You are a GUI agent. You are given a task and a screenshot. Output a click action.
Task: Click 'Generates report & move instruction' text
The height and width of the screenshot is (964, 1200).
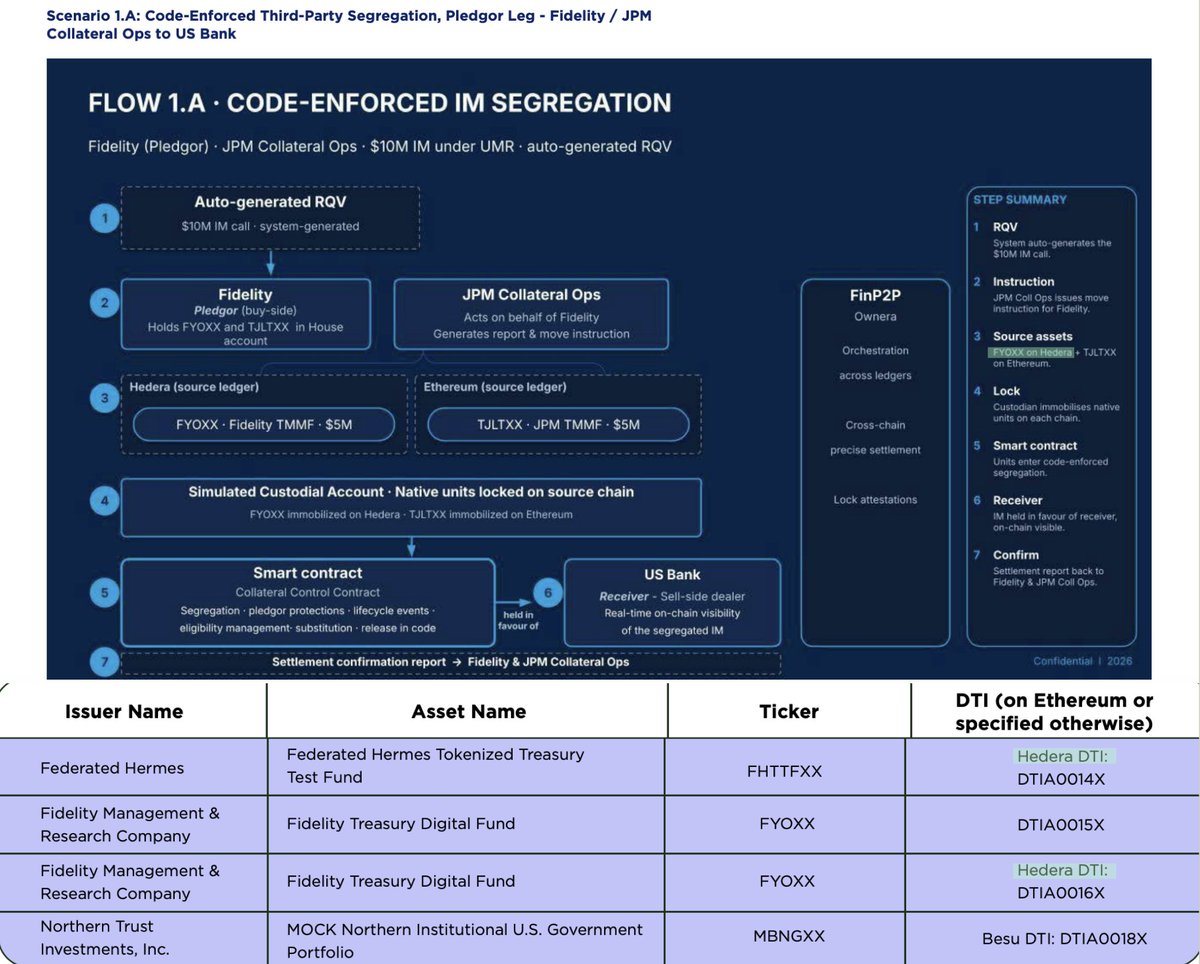coord(531,333)
